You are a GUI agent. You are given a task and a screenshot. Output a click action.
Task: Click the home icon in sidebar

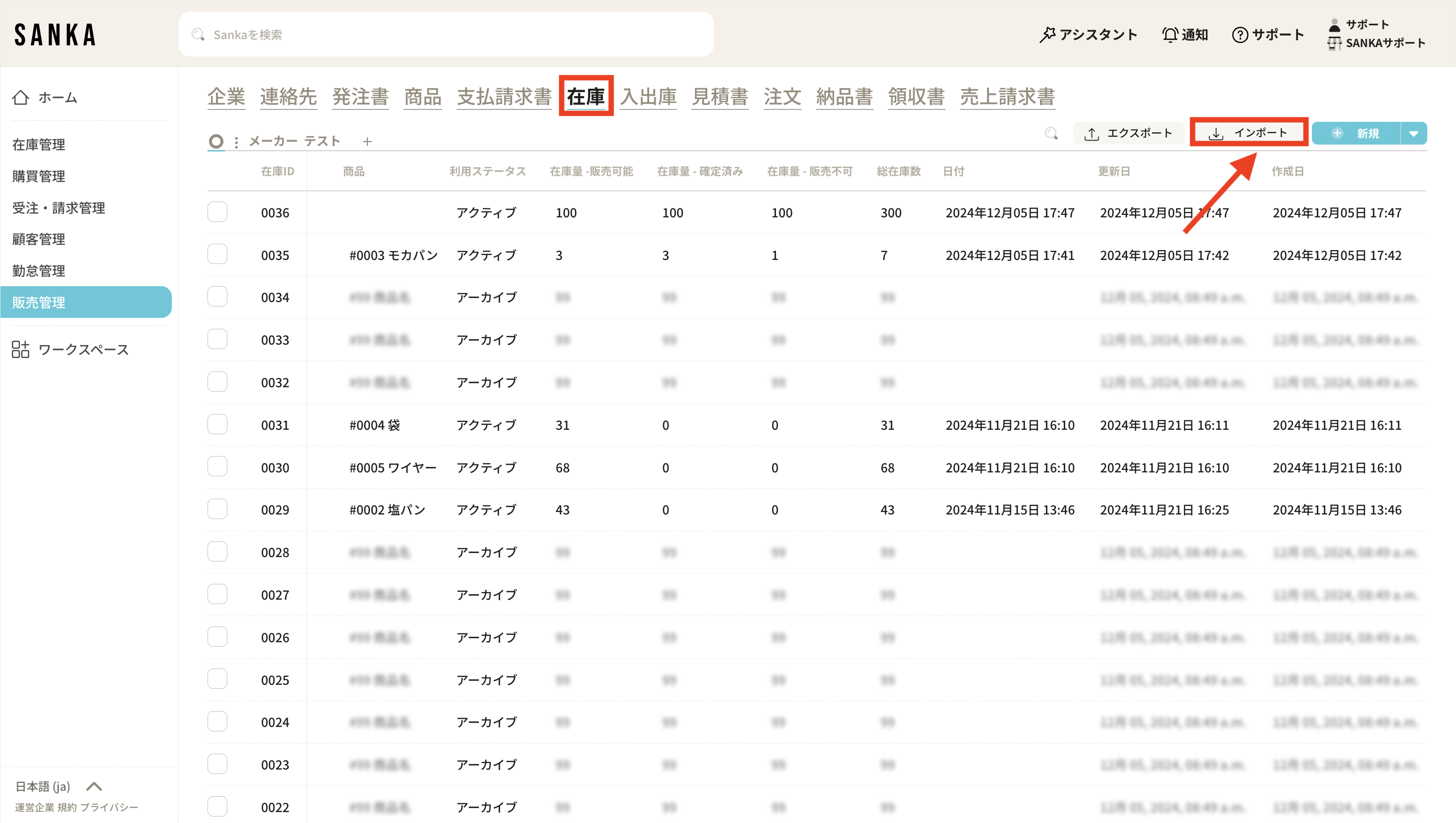click(x=21, y=97)
